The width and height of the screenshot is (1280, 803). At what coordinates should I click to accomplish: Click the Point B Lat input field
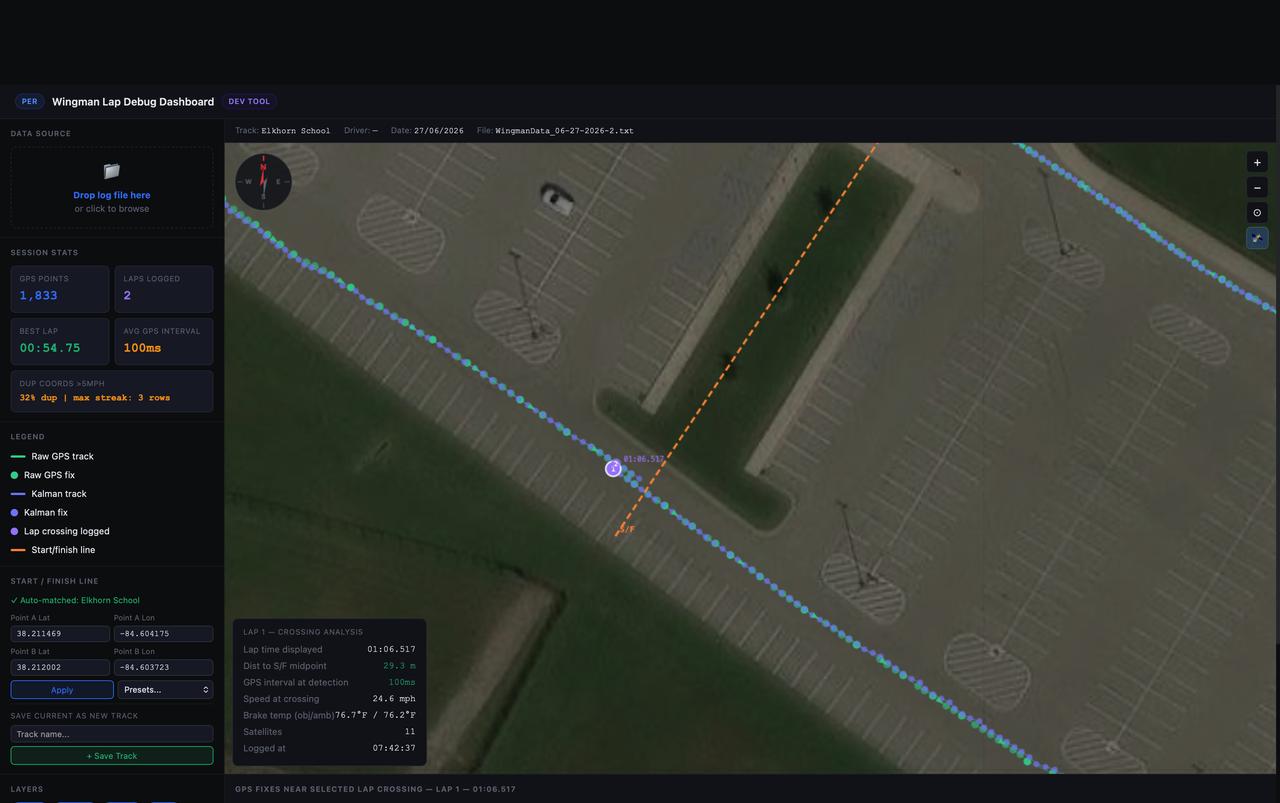point(60,667)
